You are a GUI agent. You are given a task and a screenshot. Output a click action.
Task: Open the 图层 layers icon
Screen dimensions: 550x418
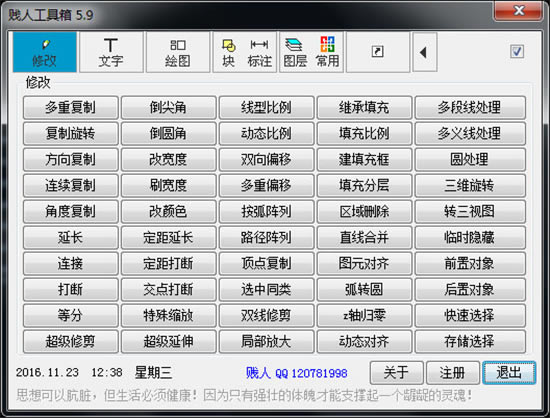pos(295,53)
